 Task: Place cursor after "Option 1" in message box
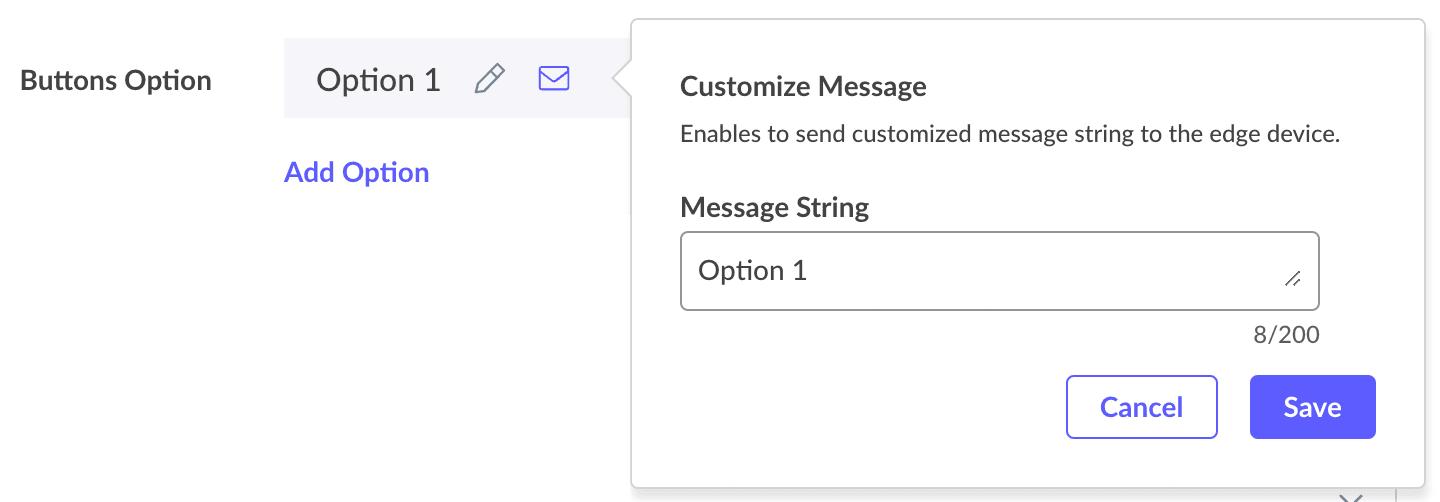[x=809, y=271]
